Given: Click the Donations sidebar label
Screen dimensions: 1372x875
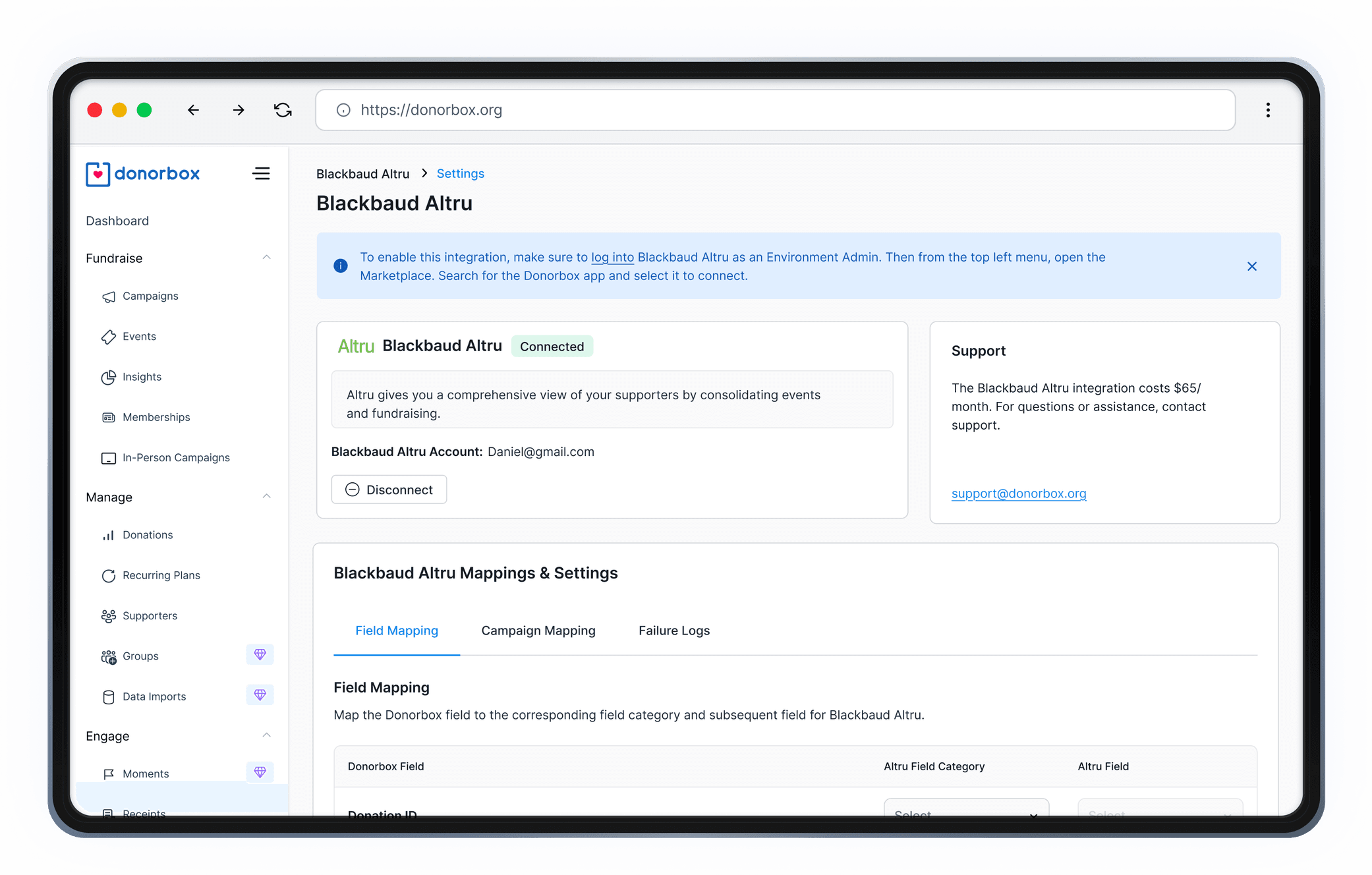Looking at the screenshot, I should (x=148, y=535).
